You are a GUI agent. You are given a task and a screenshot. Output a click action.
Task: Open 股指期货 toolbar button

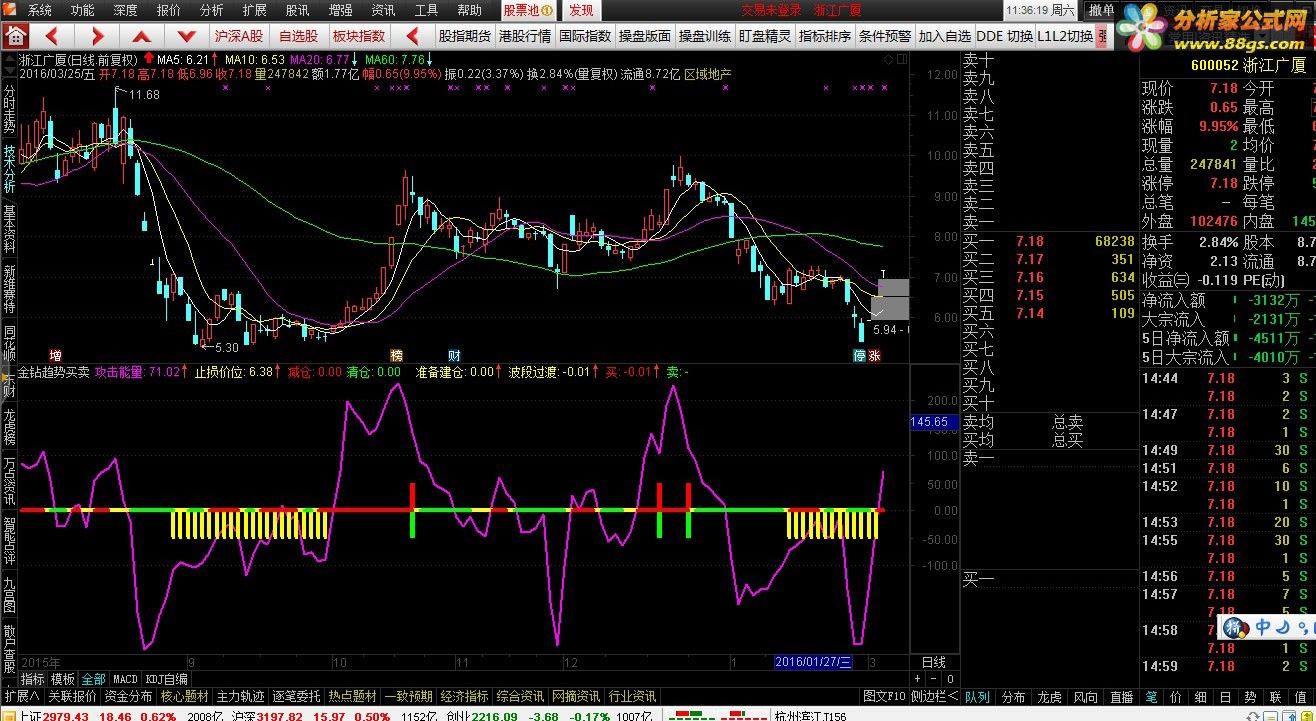[465, 36]
